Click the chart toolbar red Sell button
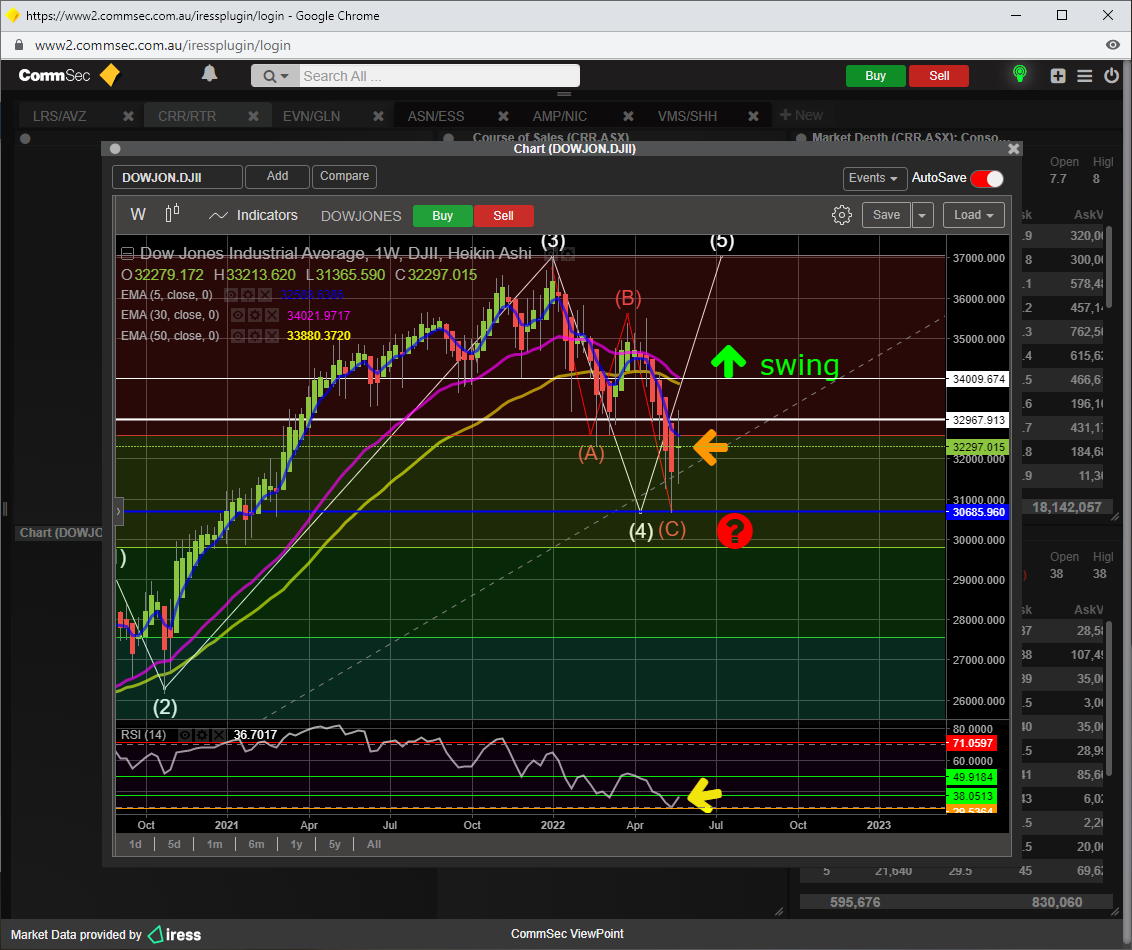Viewport: 1132px width, 950px height. tap(503, 216)
